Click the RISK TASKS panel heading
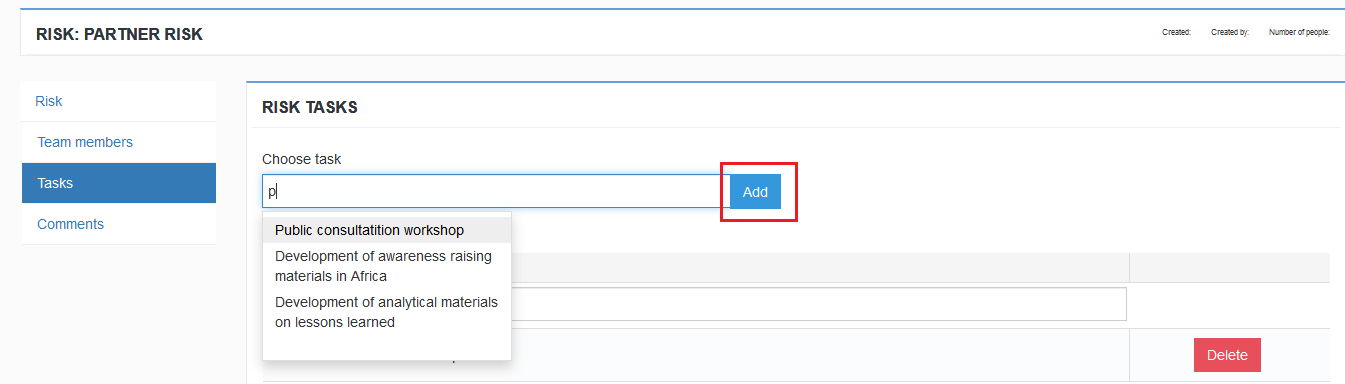Viewport: 1345px width, 384px height. [x=310, y=107]
